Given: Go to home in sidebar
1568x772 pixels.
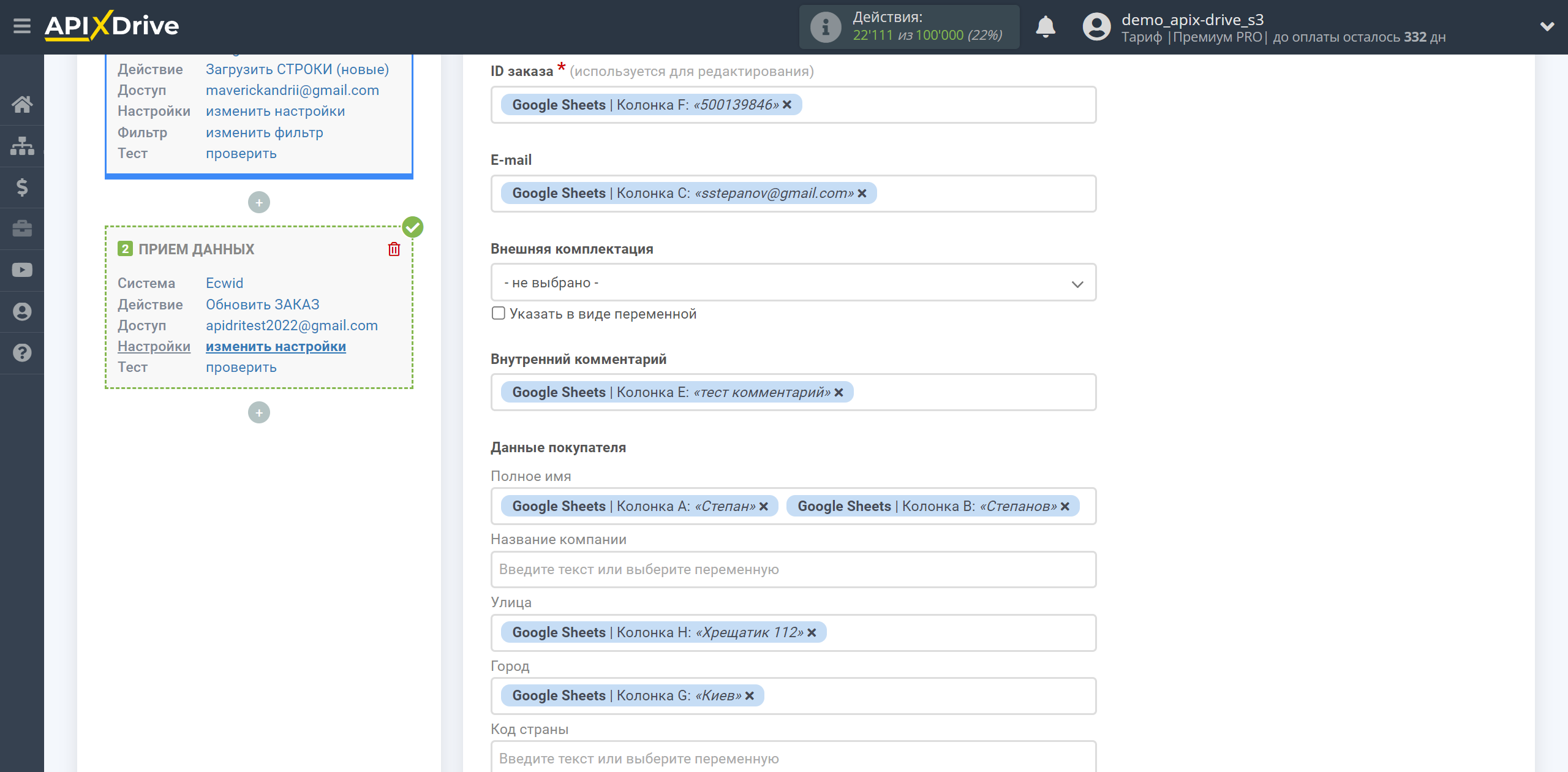Looking at the screenshot, I should (x=22, y=104).
